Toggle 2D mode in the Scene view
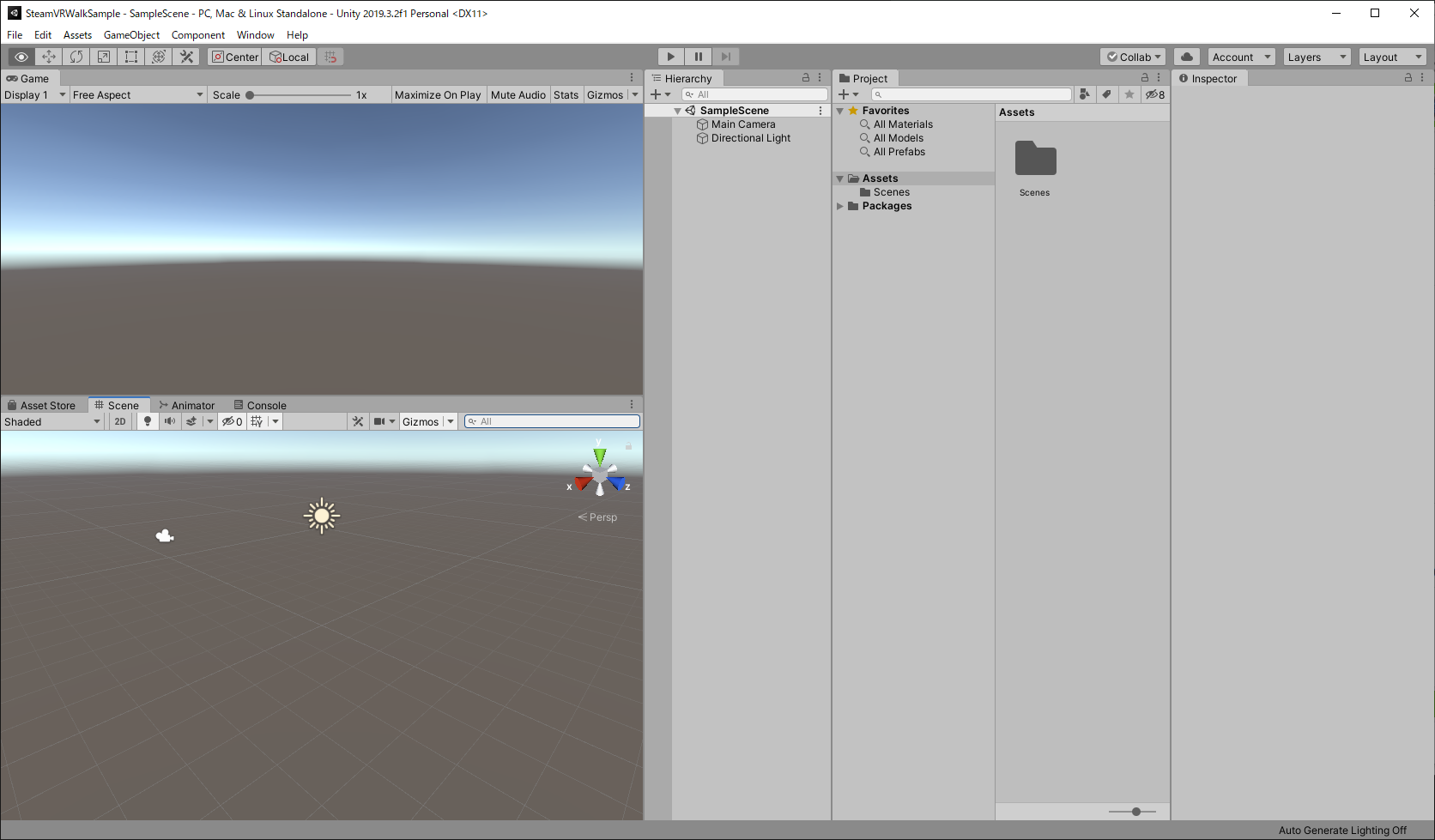The height and width of the screenshot is (840, 1435). pos(119,420)
